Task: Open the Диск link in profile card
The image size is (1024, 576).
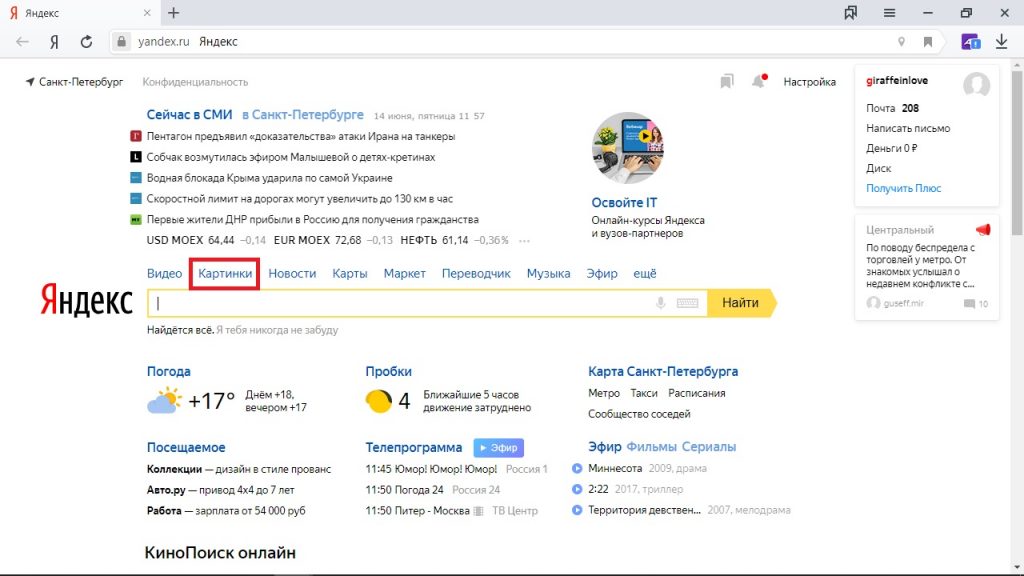Action: coord(878,168)
